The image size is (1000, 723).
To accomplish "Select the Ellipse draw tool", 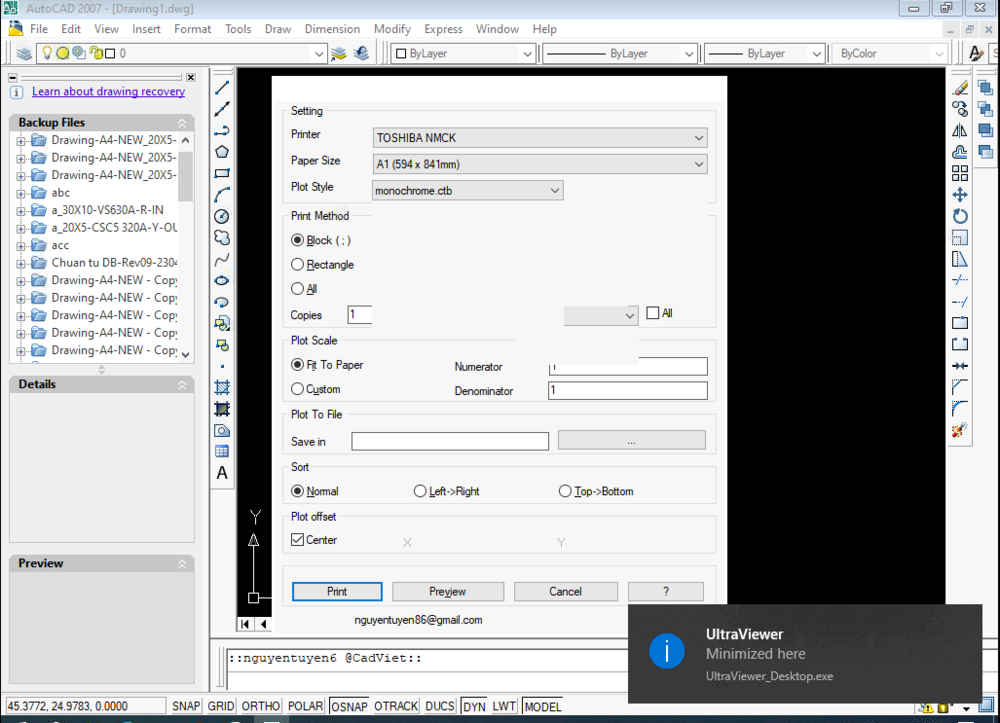I will click(x=222, y=281).
